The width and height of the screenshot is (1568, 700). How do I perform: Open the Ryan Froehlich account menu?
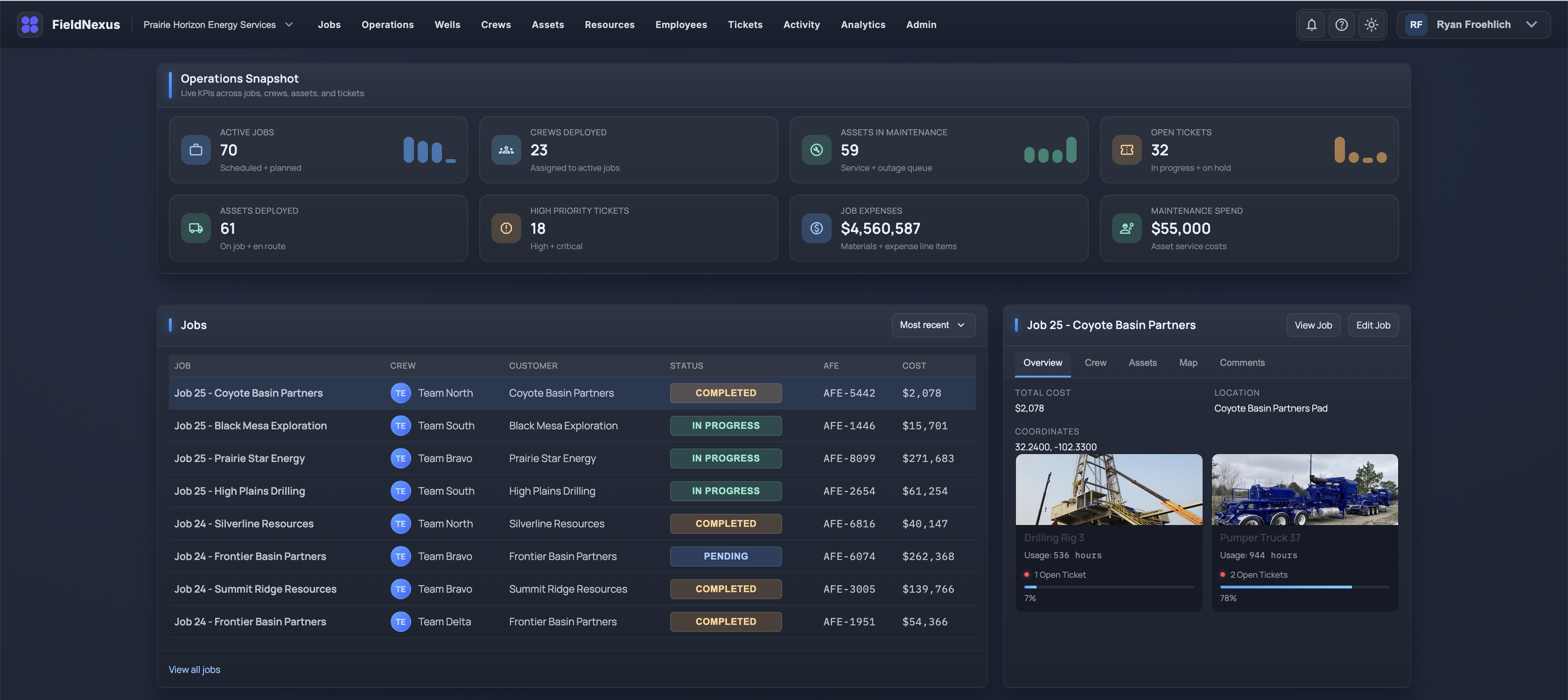point(1473,24)
